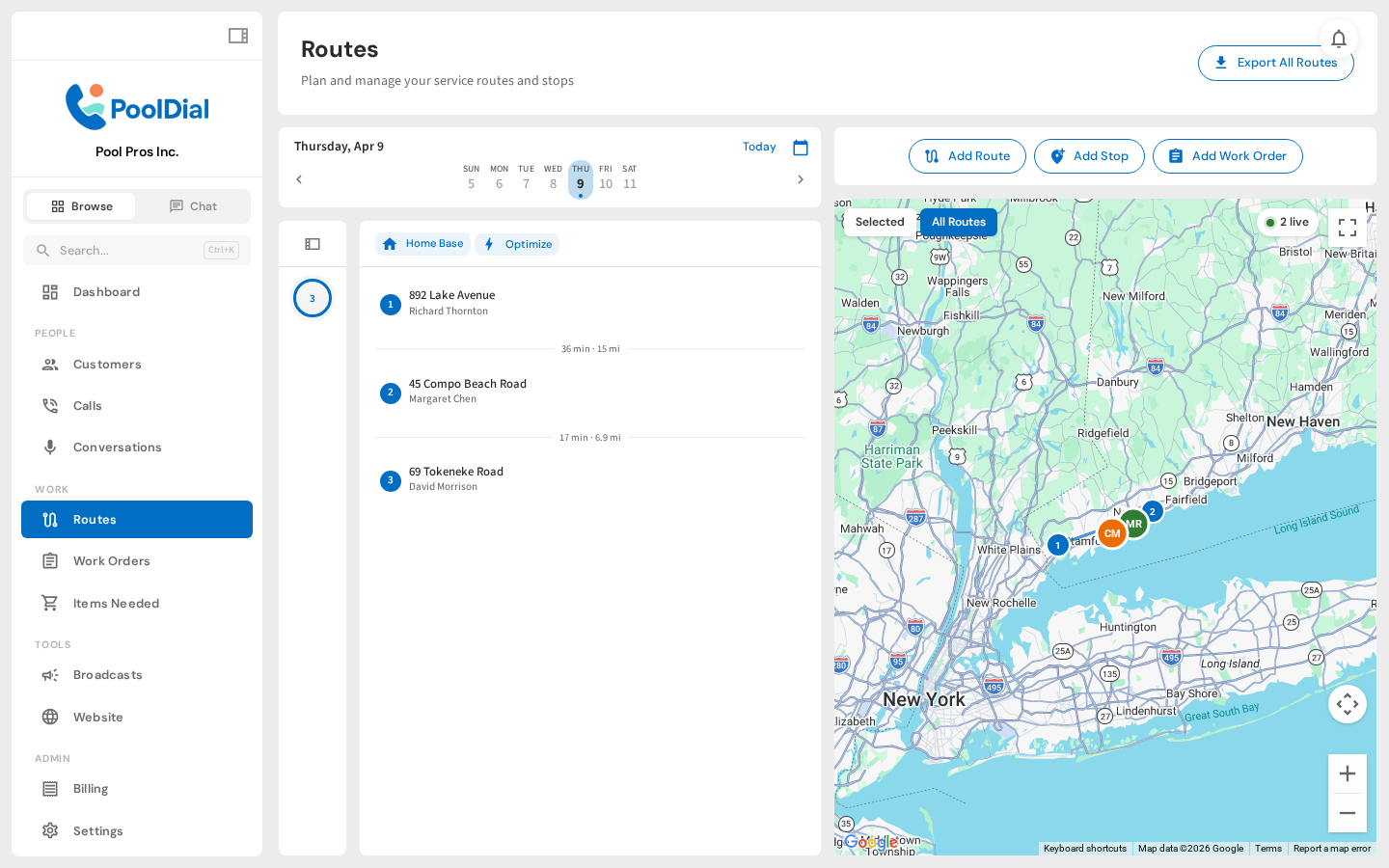Go to the previous week with the chevron
This screenshot has height=868, width=1389.
[299, 178]
